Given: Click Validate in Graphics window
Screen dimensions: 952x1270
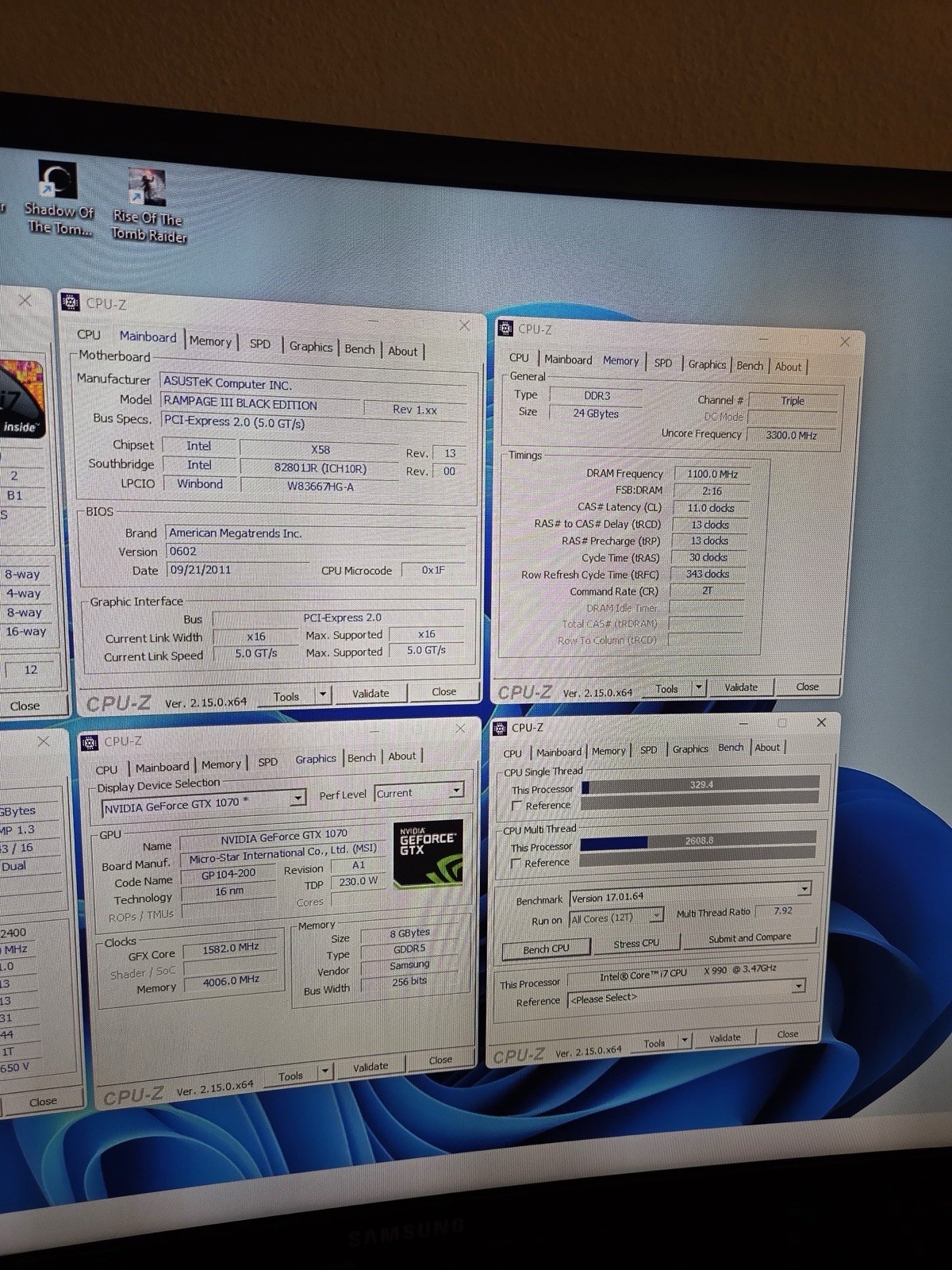Looking at the screenshot, I should point(370,1067).
